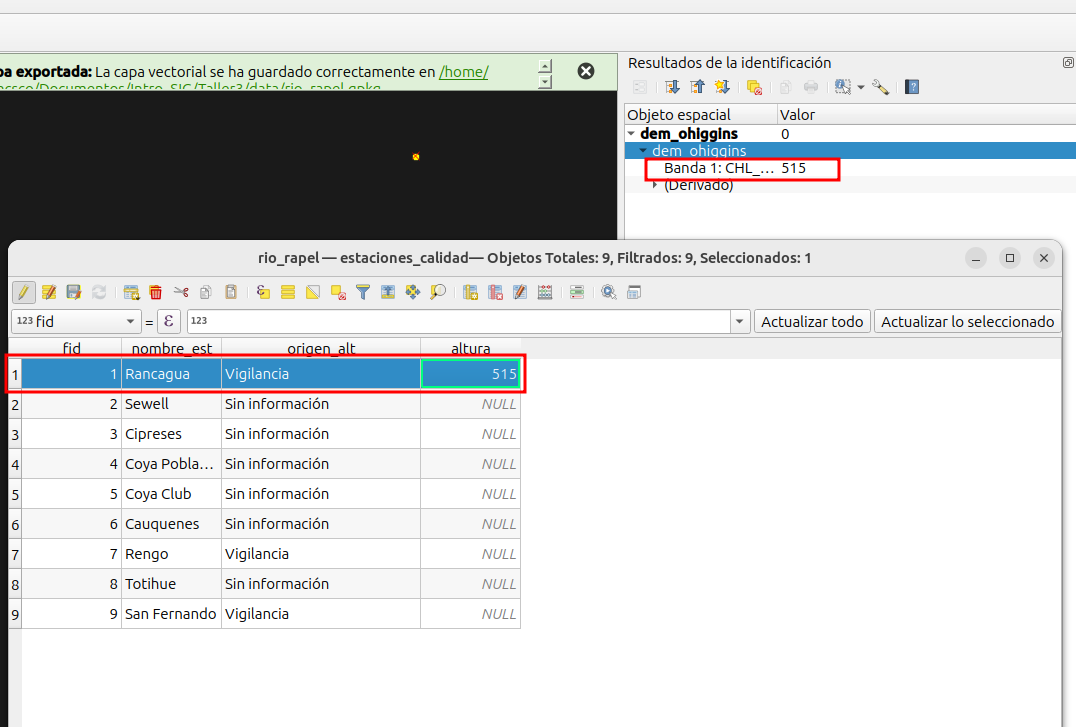The image size is (1076, 727).
Task: Toggle editing mode with the pencil icon
Action: (24, 292)
